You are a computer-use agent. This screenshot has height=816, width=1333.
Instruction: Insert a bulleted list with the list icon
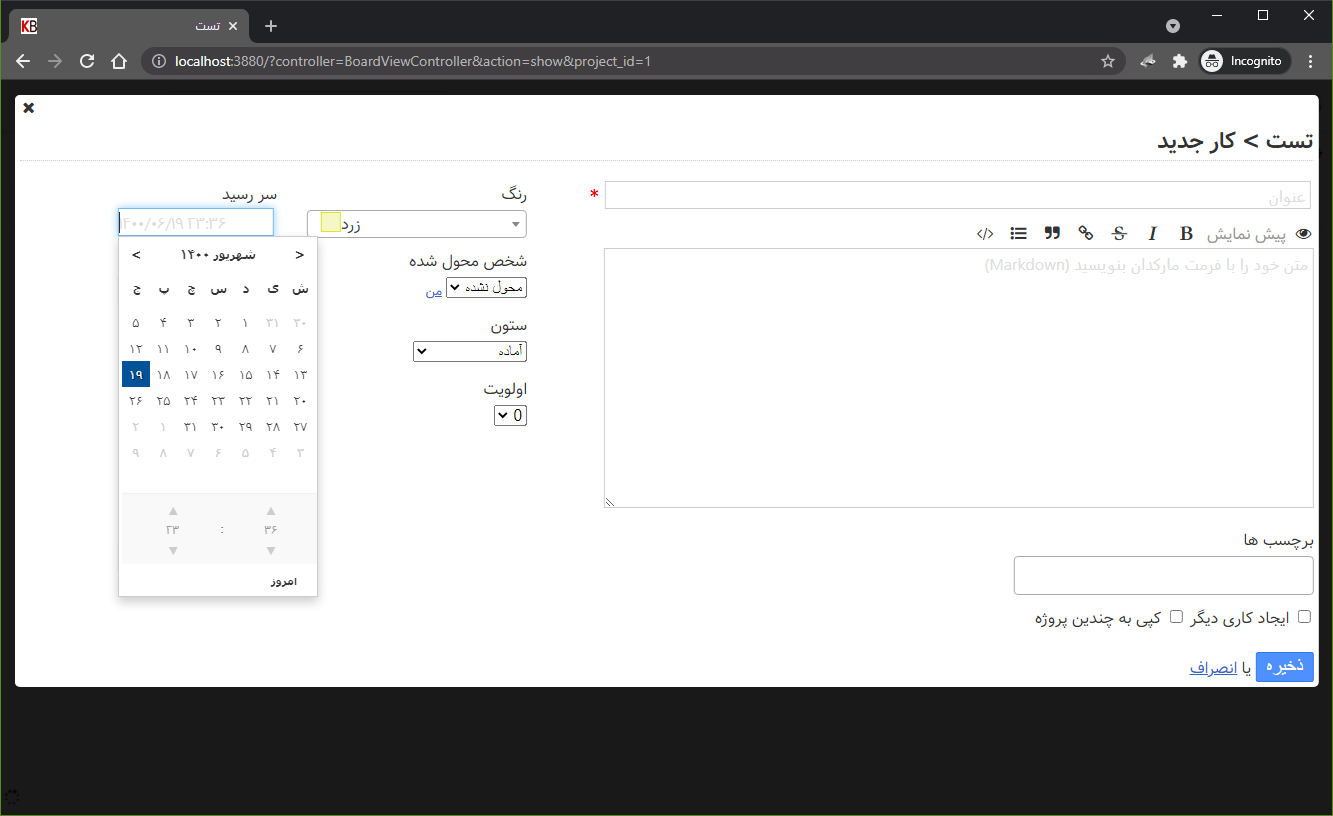pyautogui.click(x=1018, y=234)
